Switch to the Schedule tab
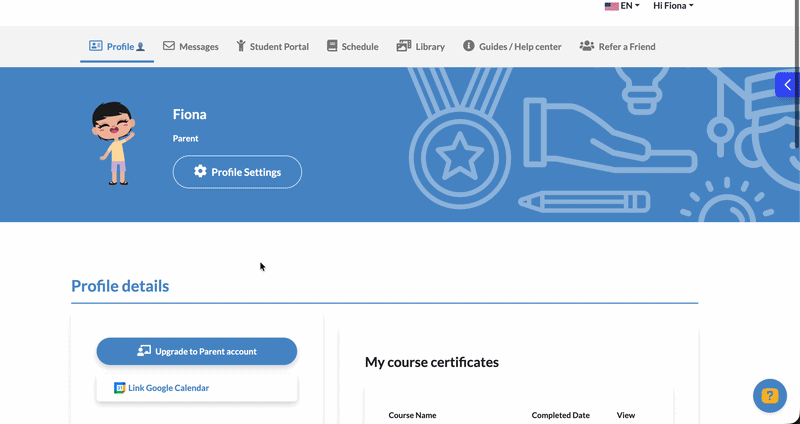This screenshot has height=424, width=800. coord(353,46)
